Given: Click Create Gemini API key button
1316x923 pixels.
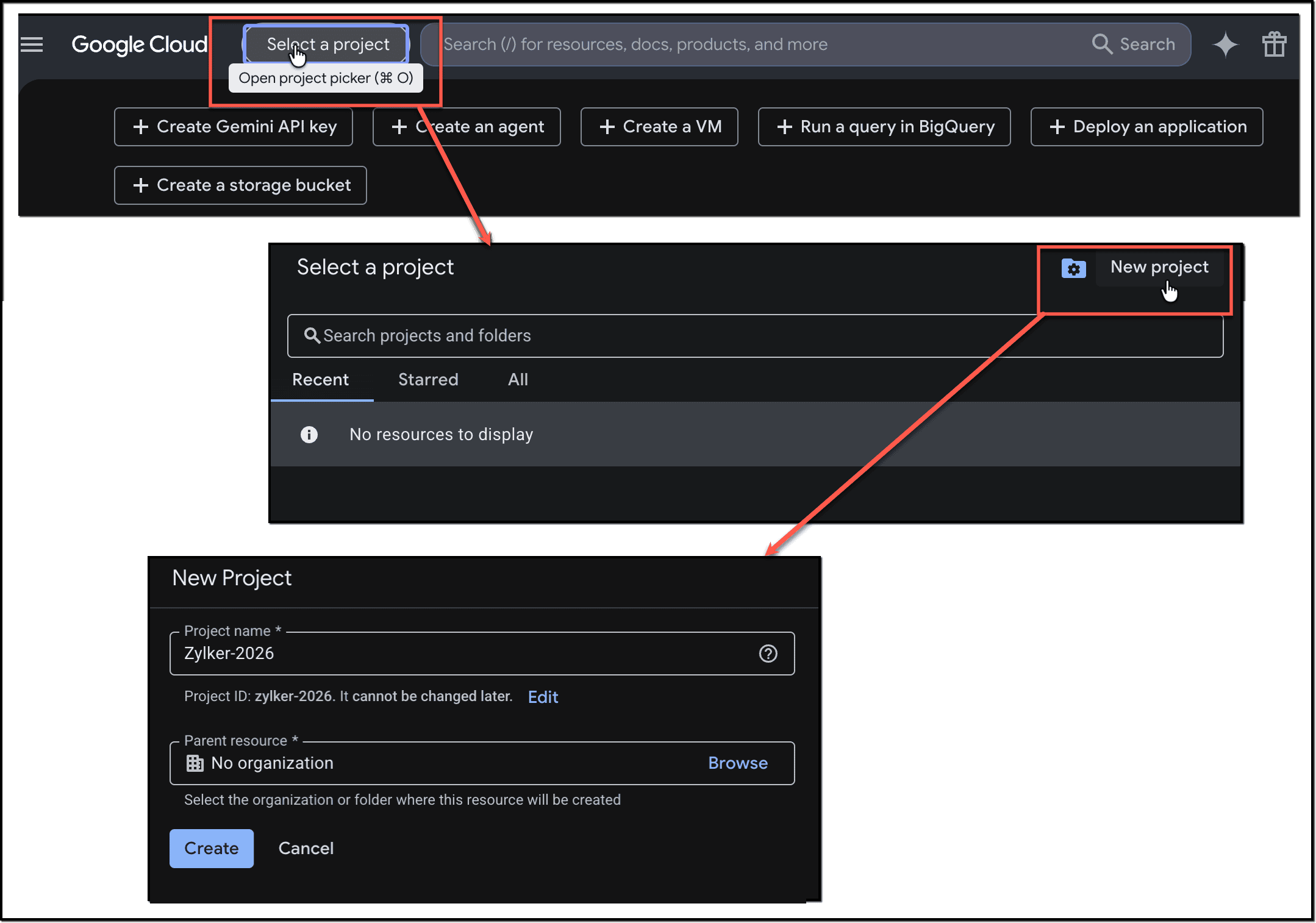Looking at the screenshot, I should (234, 127).
